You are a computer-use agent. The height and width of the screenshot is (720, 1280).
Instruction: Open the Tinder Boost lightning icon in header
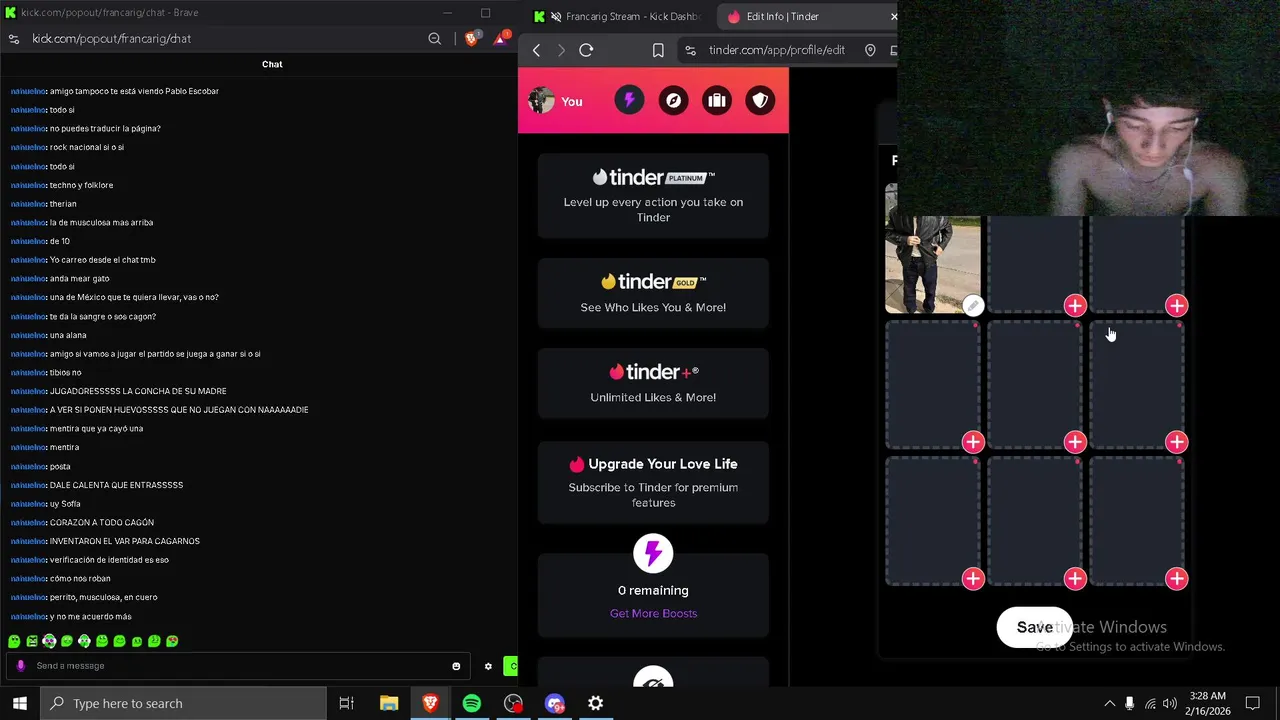(629, 100)
